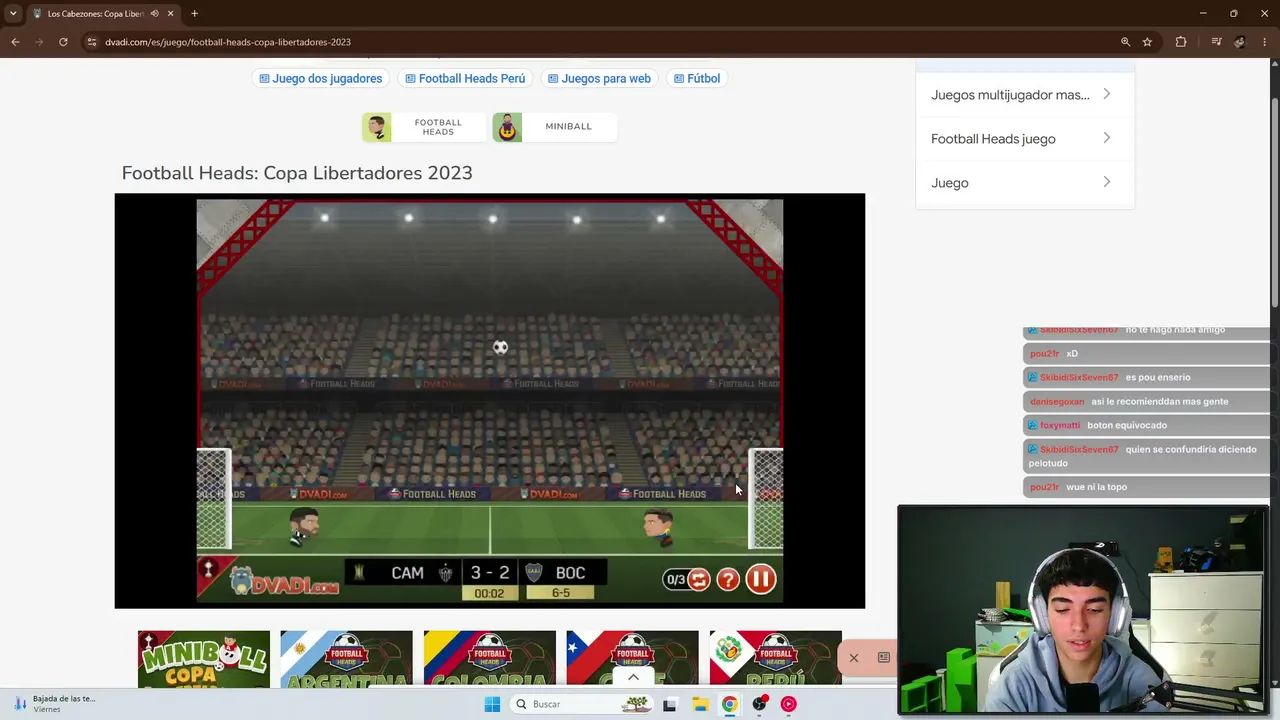Open Task View on the taskbar
Screen dimensions: 1280x720
[x=669, y=704]
